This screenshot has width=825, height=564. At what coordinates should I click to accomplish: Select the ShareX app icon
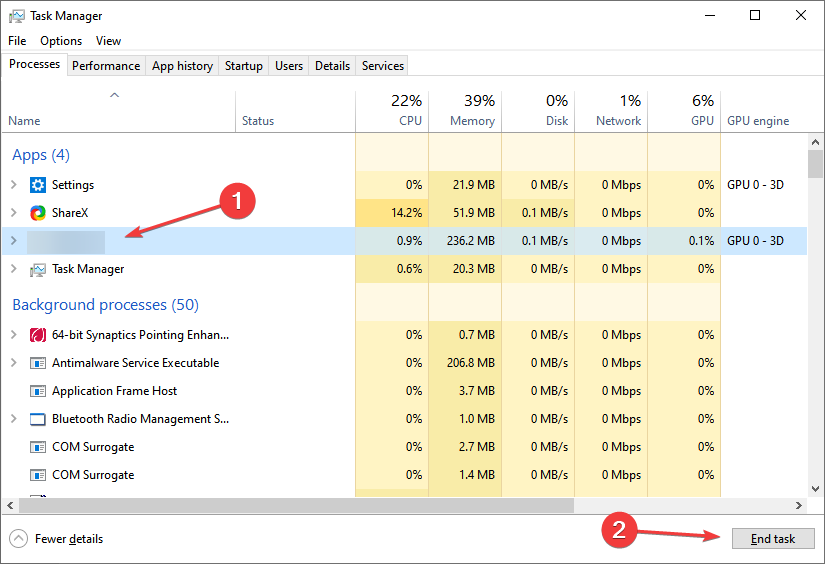(38, 213)
